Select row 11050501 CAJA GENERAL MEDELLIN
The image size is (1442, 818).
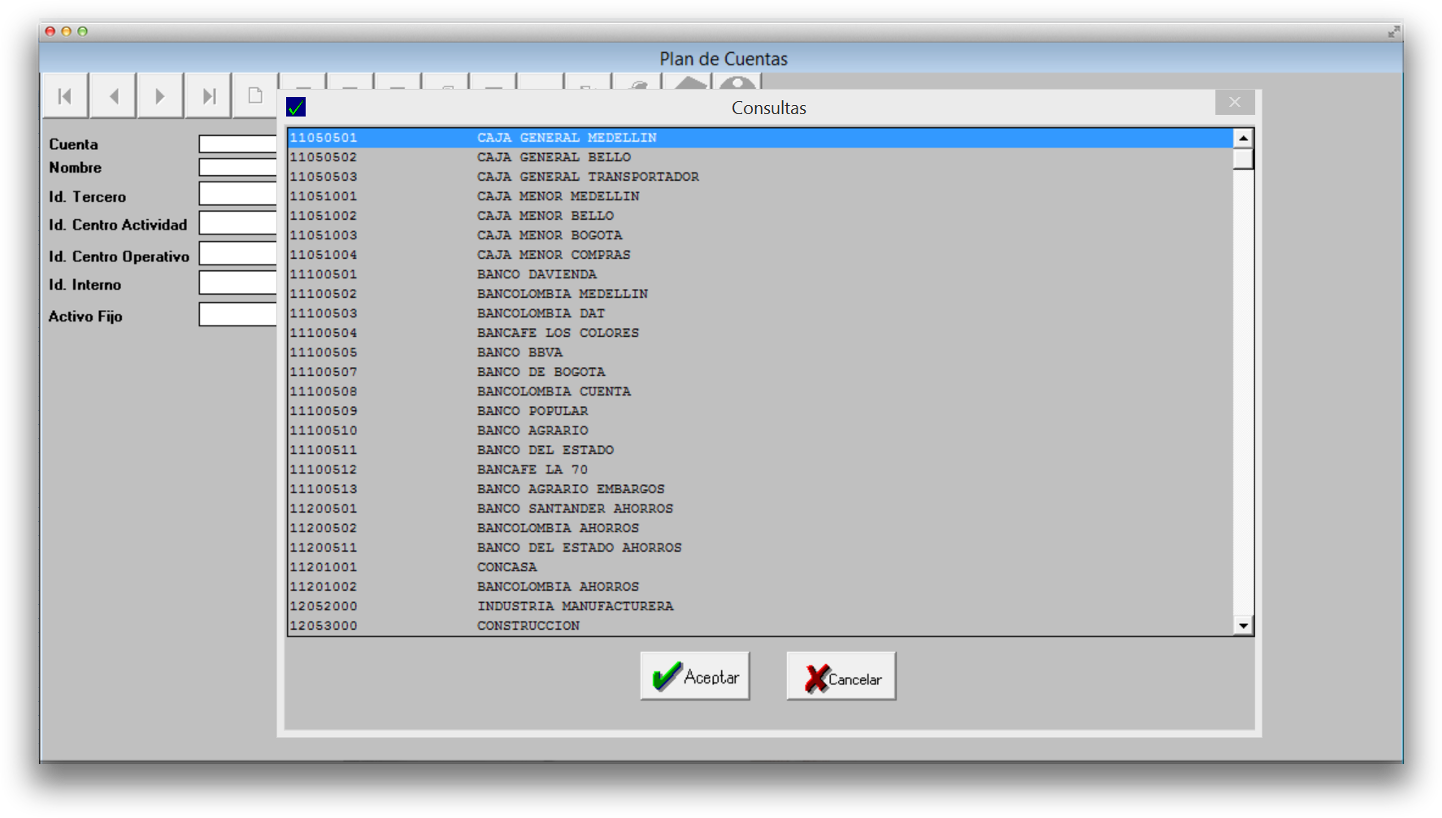tap(760, 138)
